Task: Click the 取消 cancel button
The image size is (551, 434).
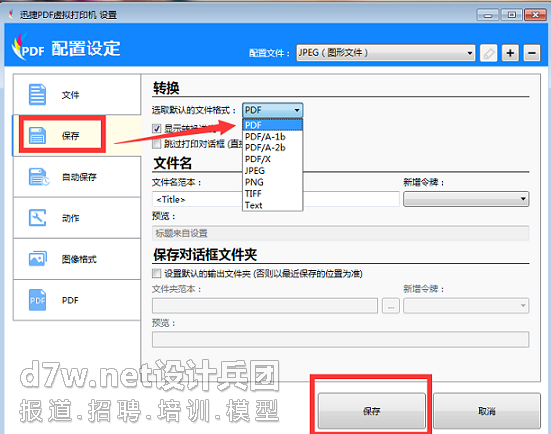Action: tap(487, 411)
